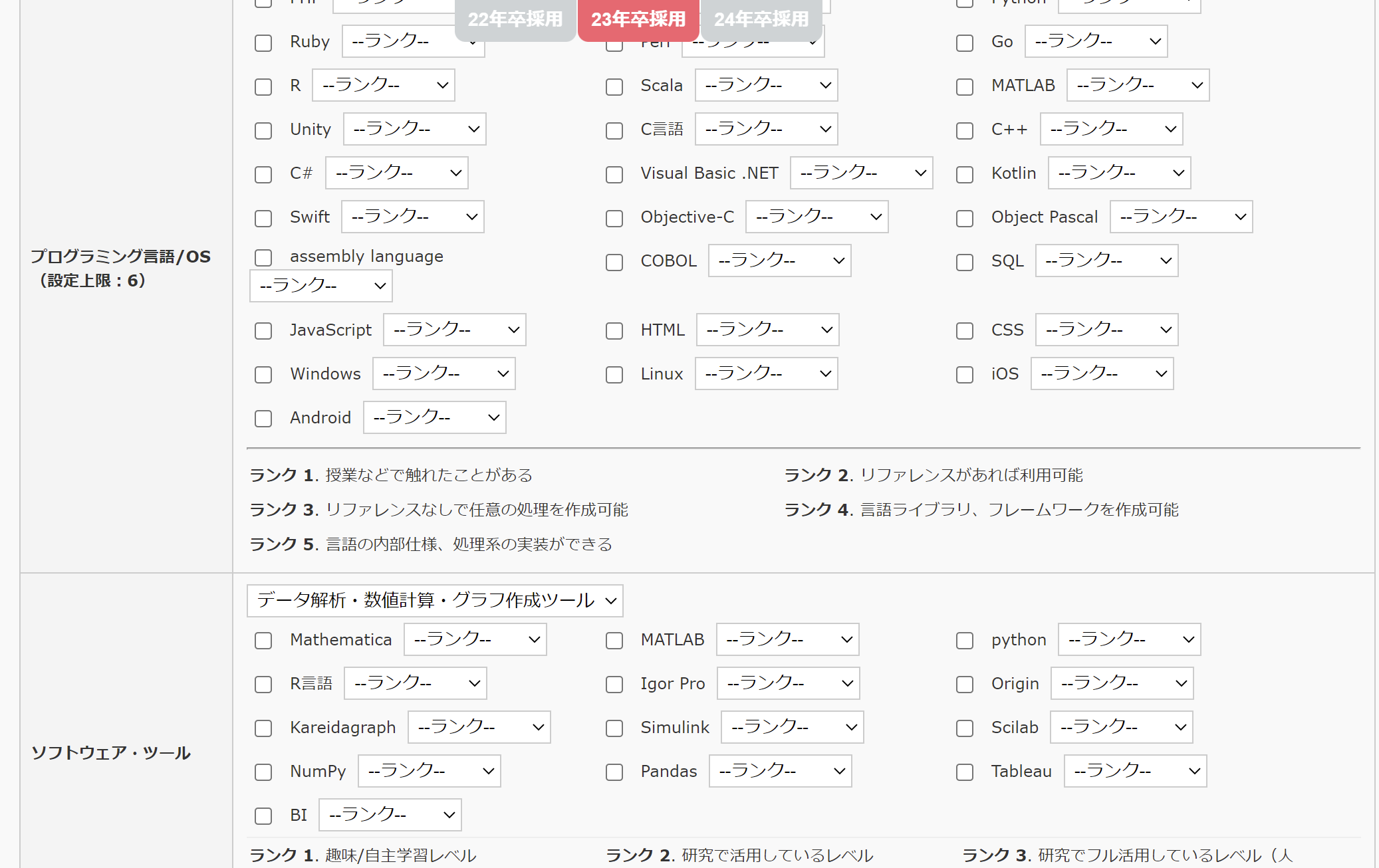
Task: Open the データ解析 tool category dropdown
Action: click(x=435, y=601)
